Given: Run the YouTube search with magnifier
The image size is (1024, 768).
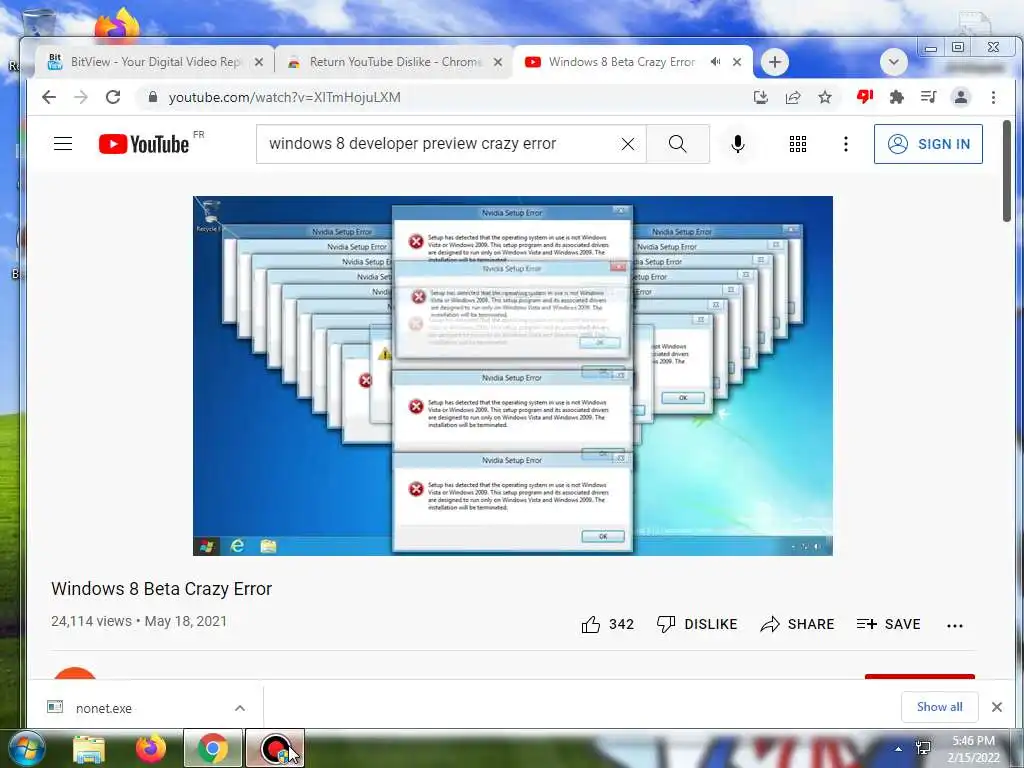Looking at the screenshot, I should pyautogui.click(x=678, y=144).
